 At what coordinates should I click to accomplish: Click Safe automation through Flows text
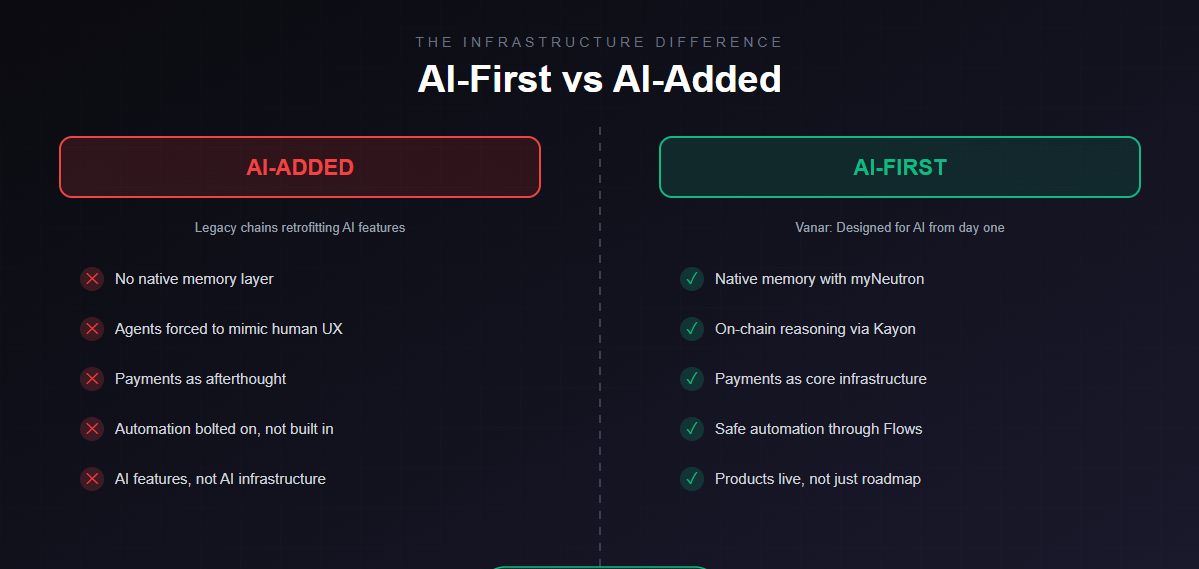pos(818,429)
